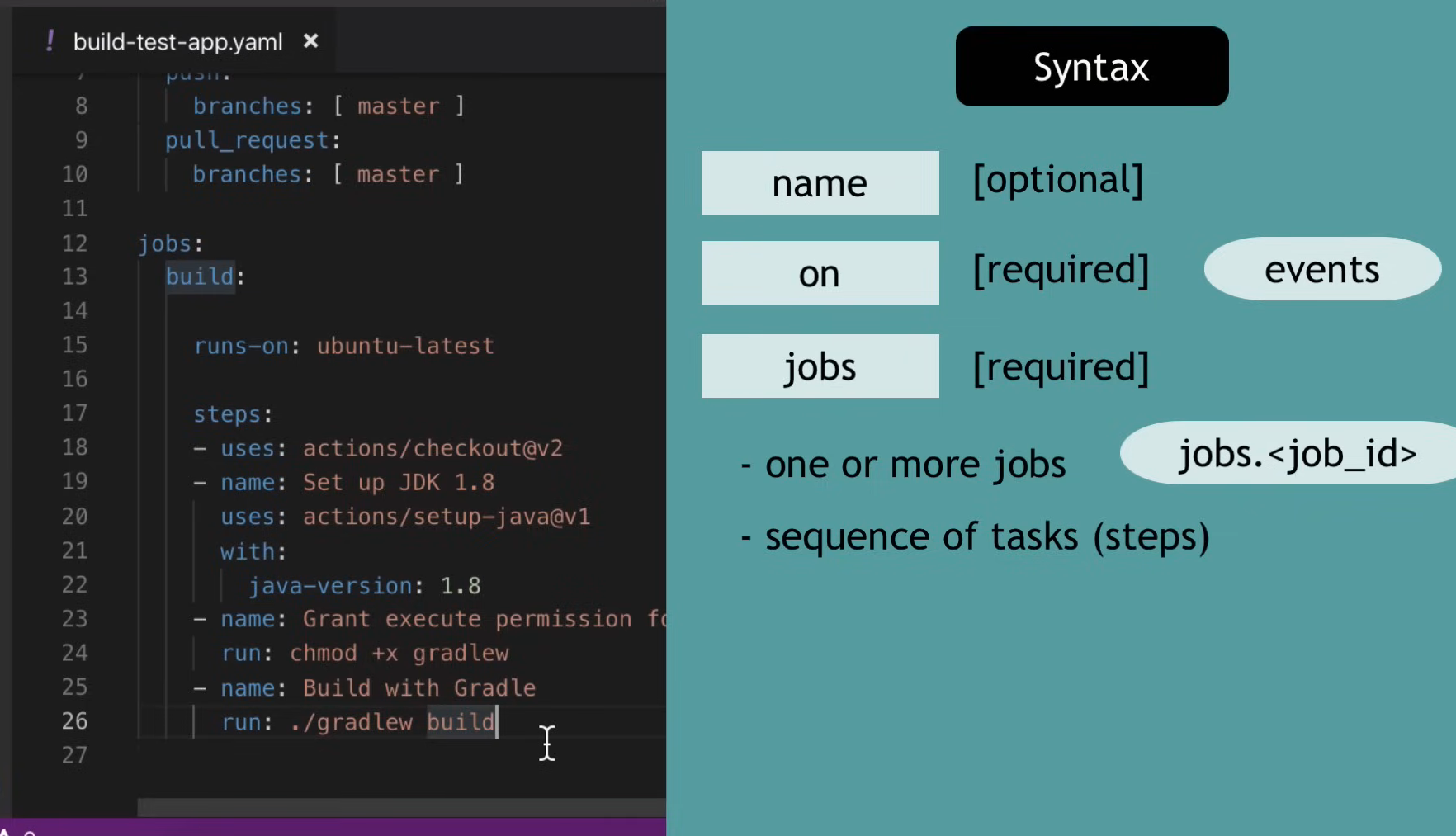
Task: Click the name box on the slide
Action: tap(820, 183)
